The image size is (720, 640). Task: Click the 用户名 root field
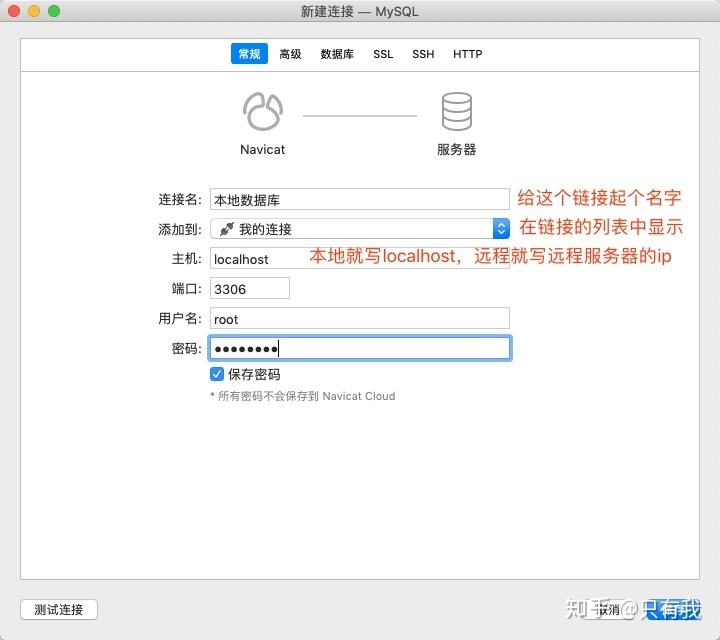point(360,318)
